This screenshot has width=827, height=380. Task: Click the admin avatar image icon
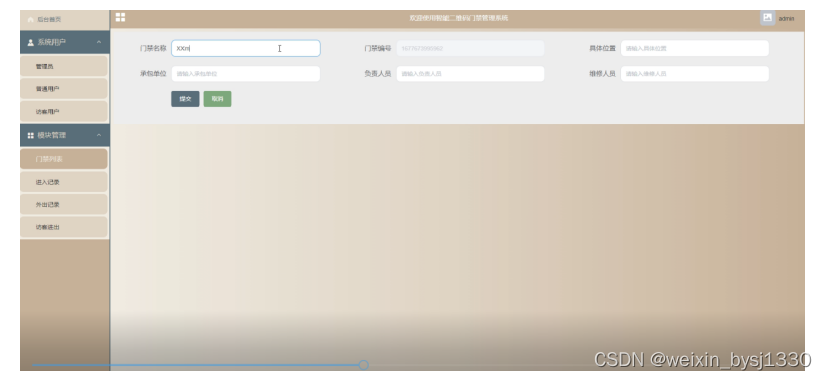tap(767, 18)
